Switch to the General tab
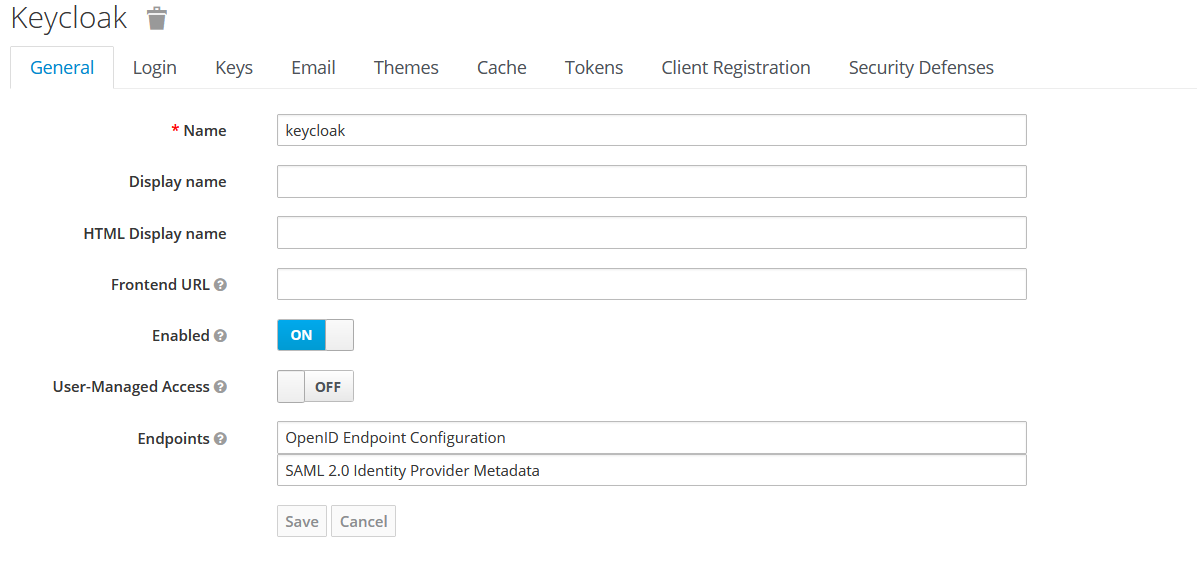The image size is (1197, 566). (62, 67)
